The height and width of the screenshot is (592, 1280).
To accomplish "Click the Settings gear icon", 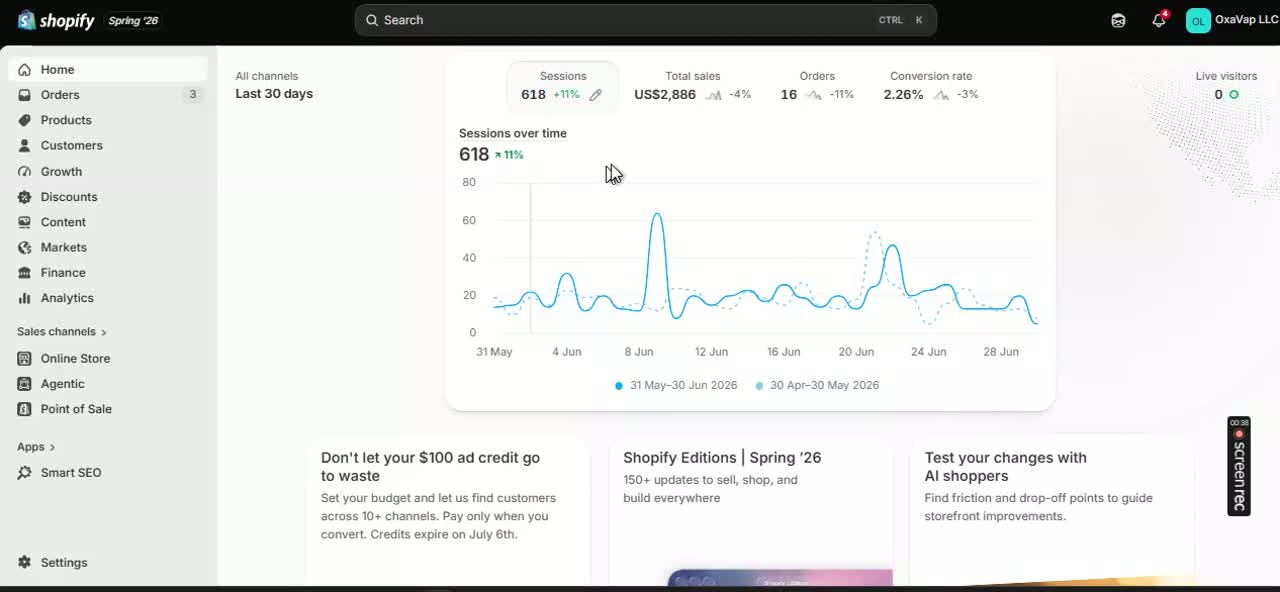I will pos(24,563).
